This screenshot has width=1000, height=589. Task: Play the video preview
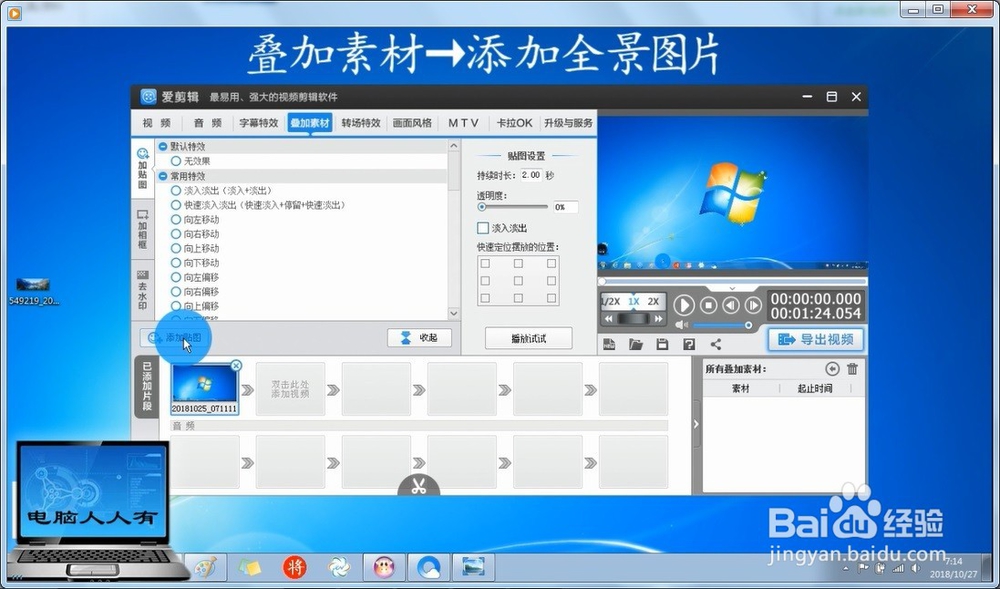click(684, 305)
